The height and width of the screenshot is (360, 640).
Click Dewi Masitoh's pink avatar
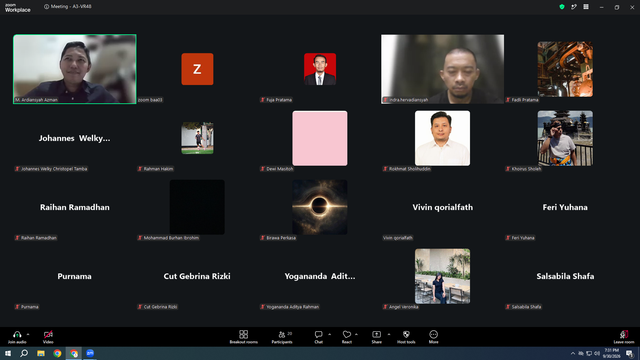[320, 138]
